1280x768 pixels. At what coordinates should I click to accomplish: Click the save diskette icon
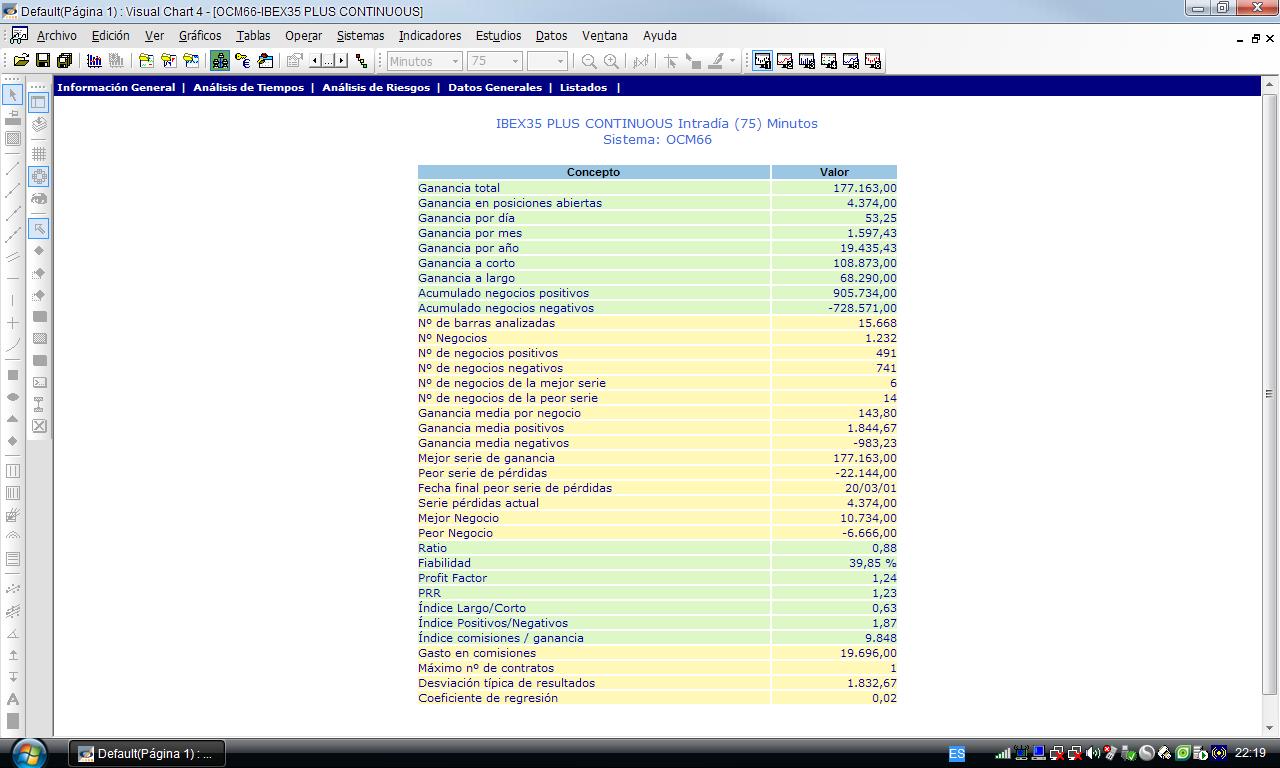tap(43, 61)
